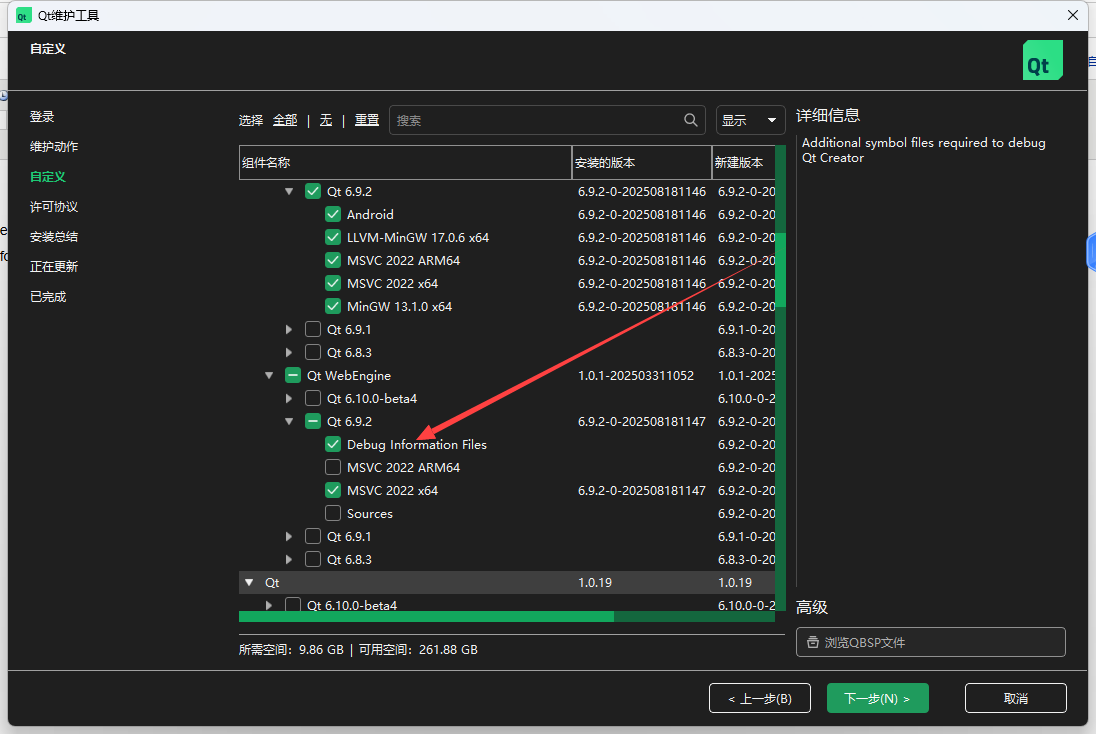Toggle the Qt WebEngine partial checkbox

293,375
